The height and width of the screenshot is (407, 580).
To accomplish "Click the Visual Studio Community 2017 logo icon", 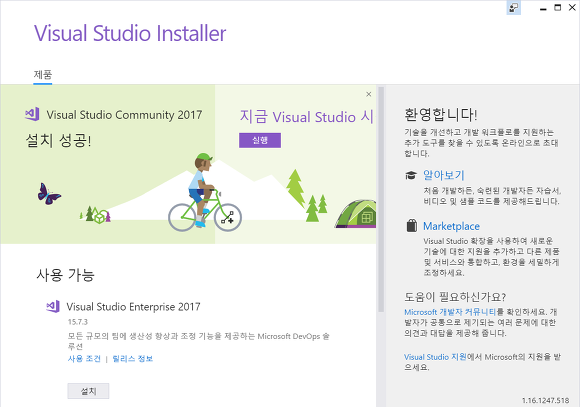I will tap(32, 114).
